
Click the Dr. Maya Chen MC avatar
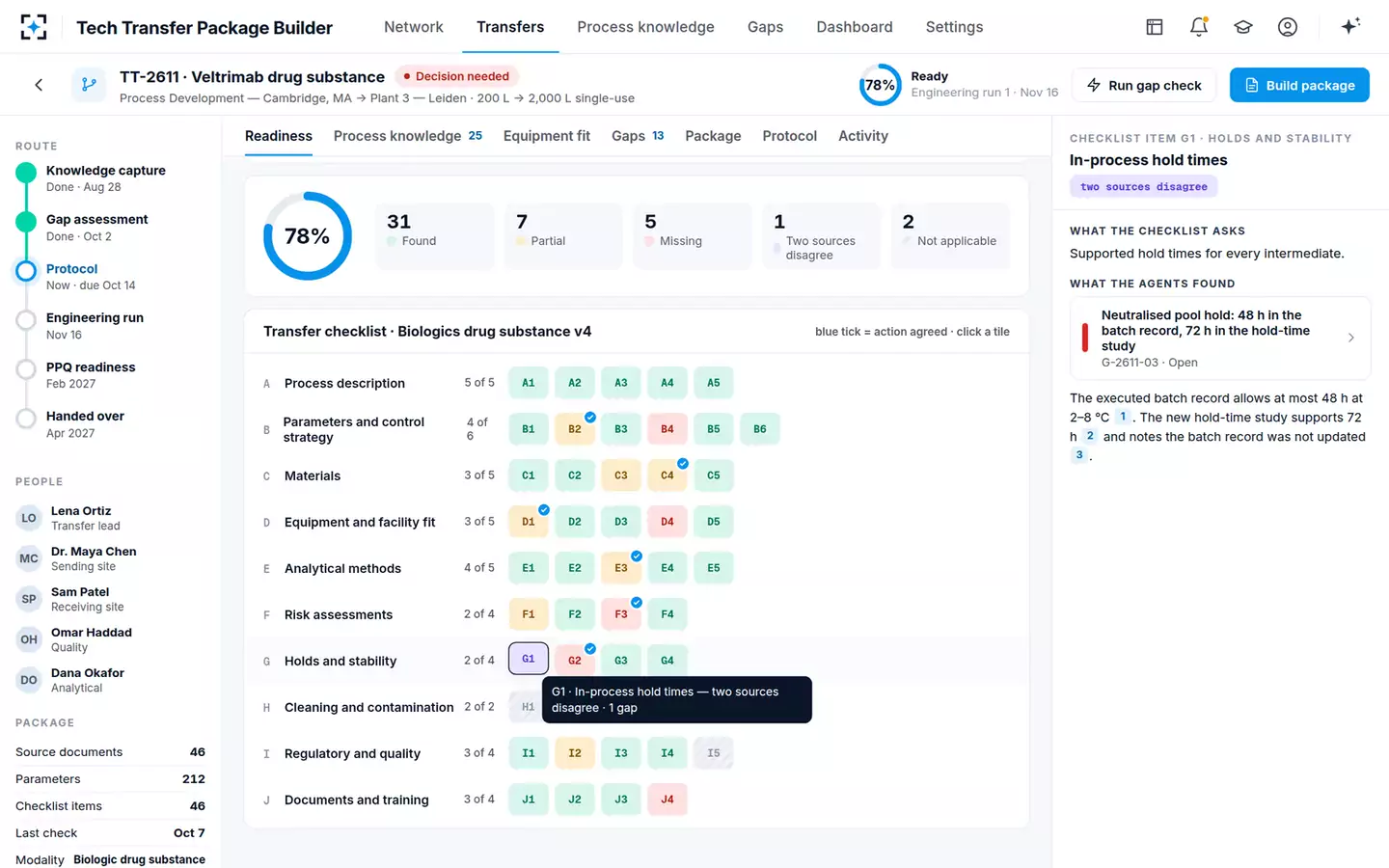click(x=29, y=558)
